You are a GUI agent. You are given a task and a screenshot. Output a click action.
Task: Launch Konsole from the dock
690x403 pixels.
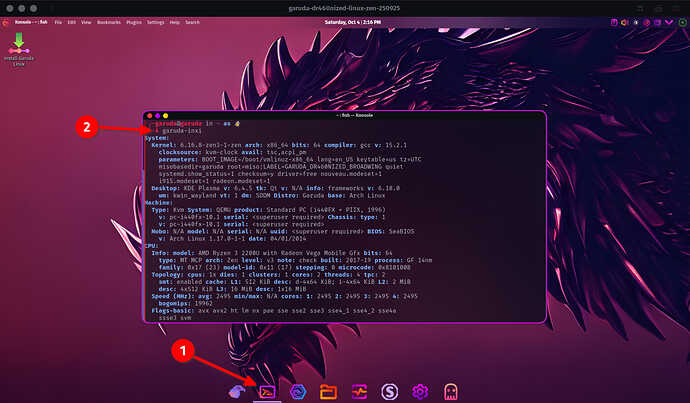click(x=267, y=391)
